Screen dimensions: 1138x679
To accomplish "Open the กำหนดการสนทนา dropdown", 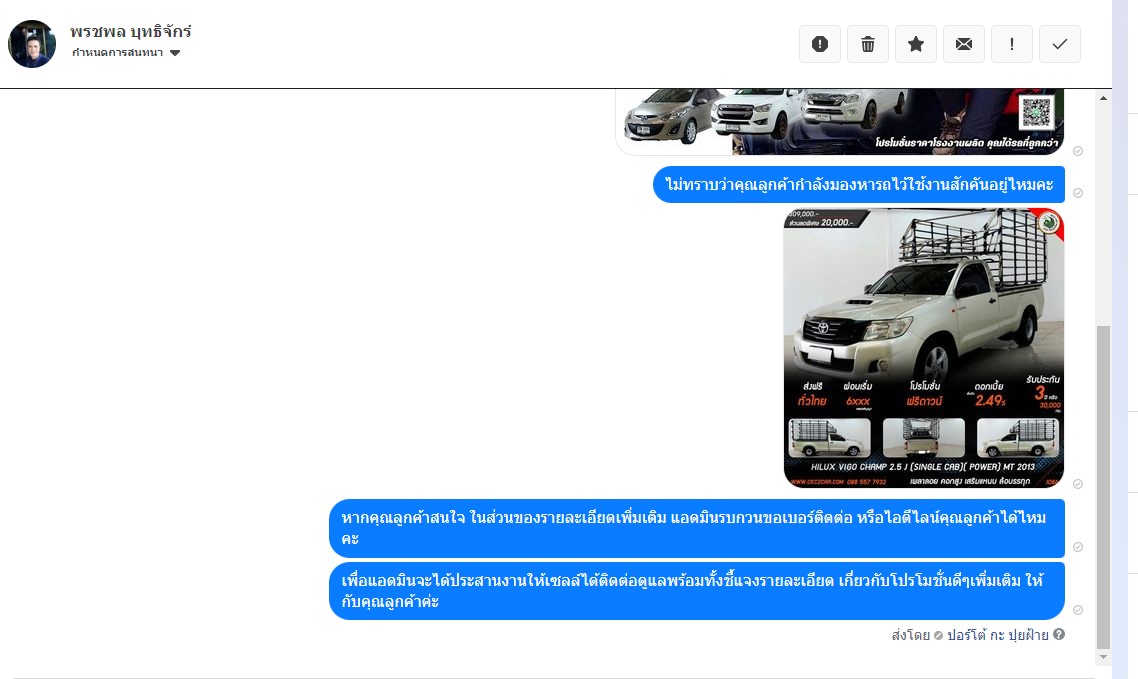I will pyautogui.click(x=126, y=53).
